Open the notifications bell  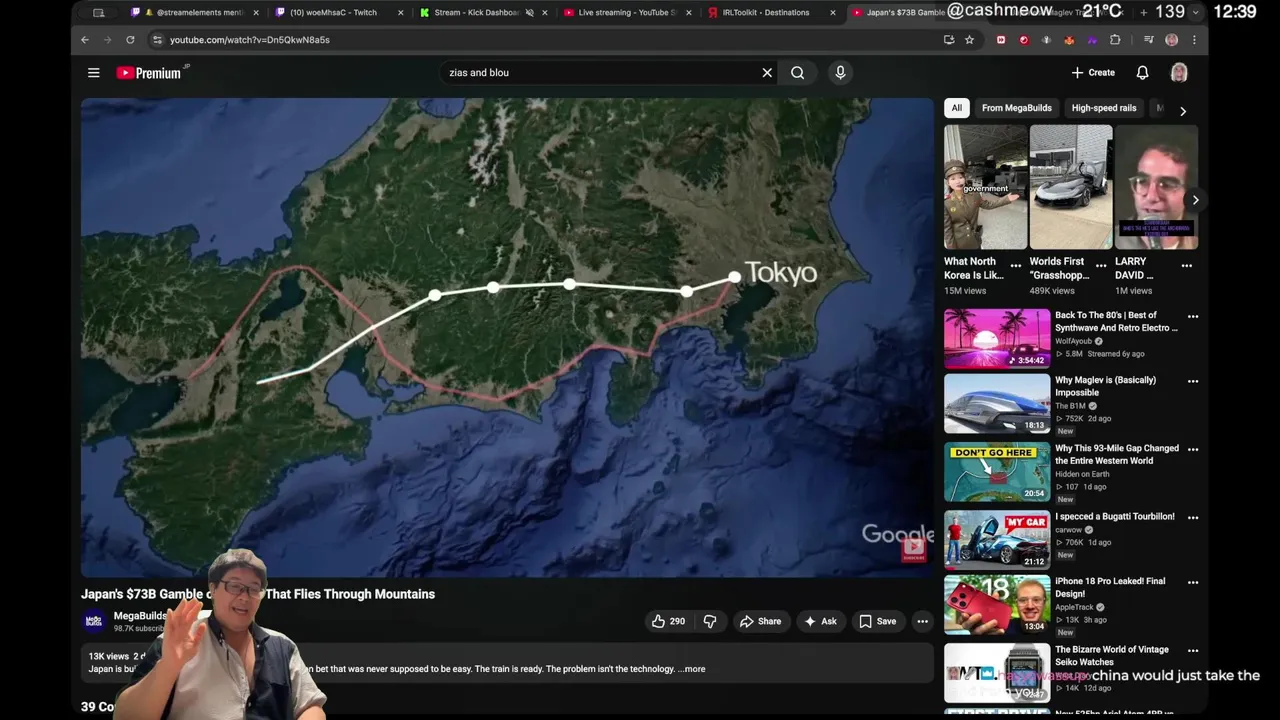click(x=1142, y=73)
